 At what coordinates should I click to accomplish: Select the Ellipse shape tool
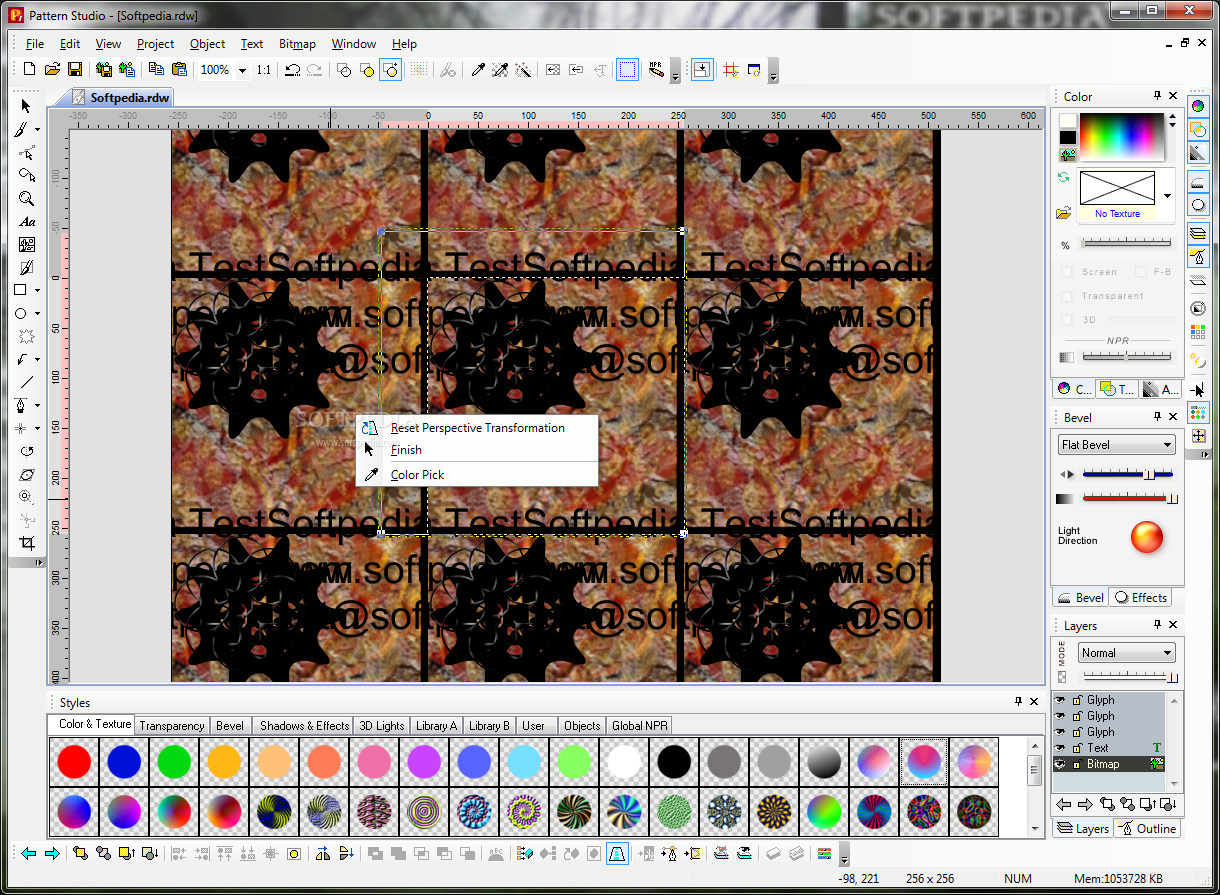pyautogui.click(x=21, y=313)
